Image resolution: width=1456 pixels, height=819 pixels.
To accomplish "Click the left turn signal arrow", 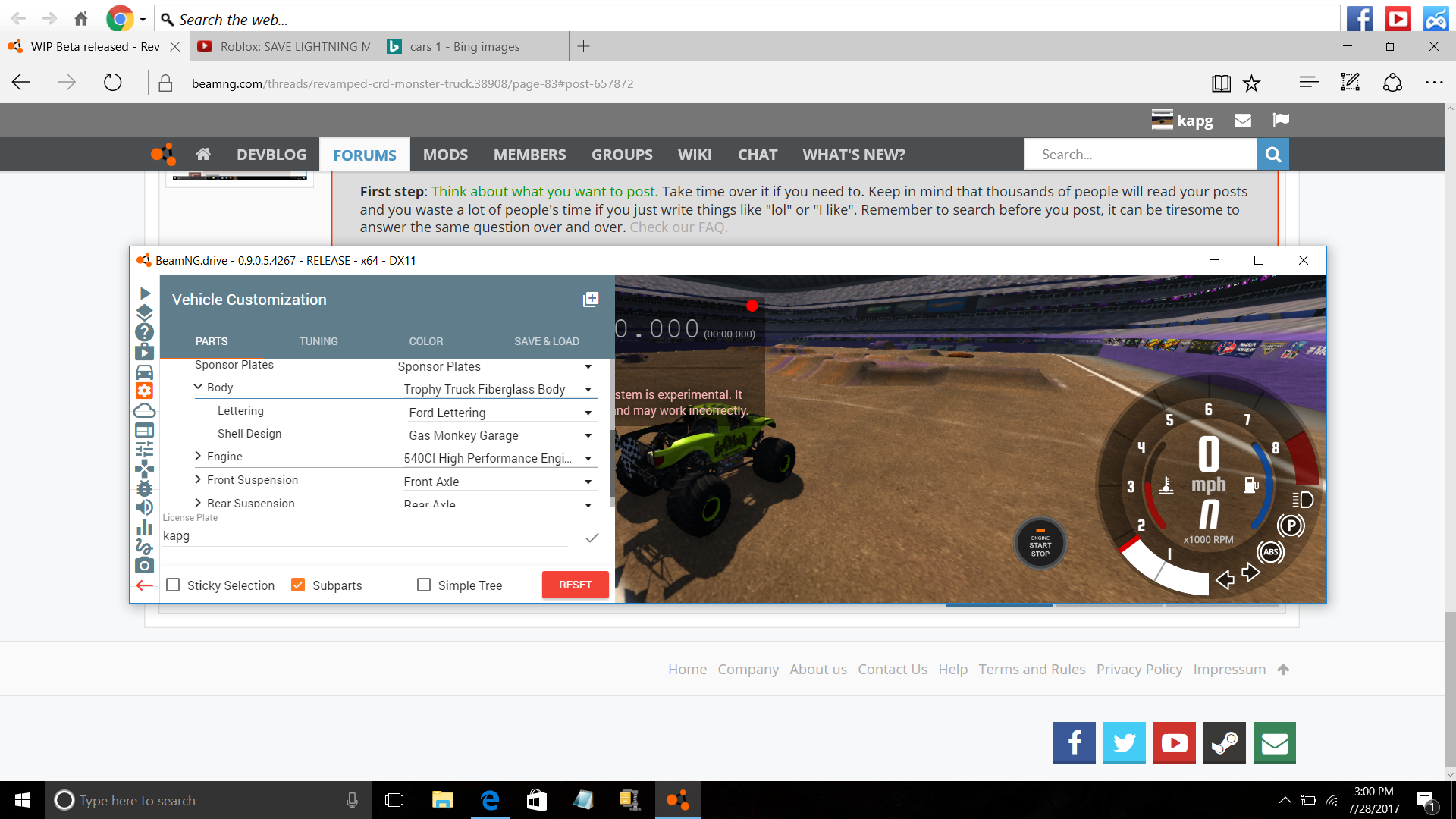I will 1225,580.
